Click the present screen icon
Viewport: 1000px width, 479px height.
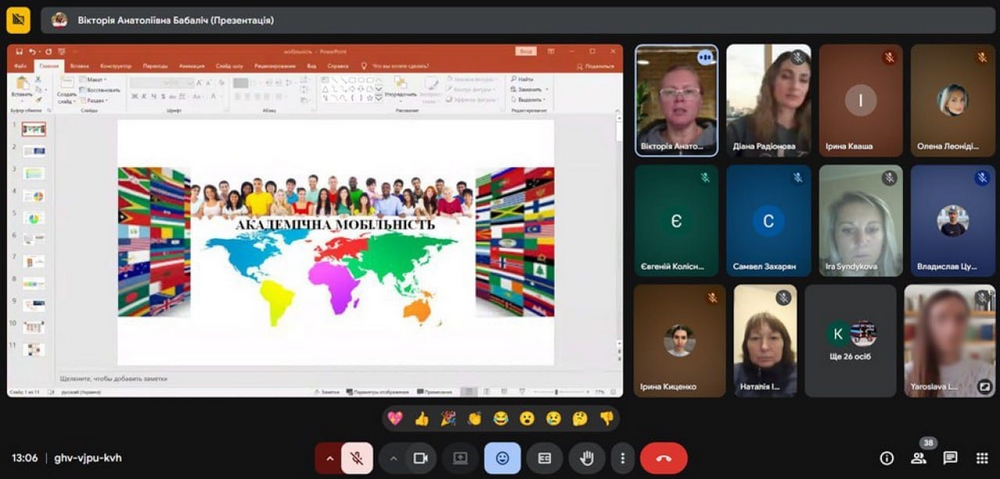coord(460,458)
